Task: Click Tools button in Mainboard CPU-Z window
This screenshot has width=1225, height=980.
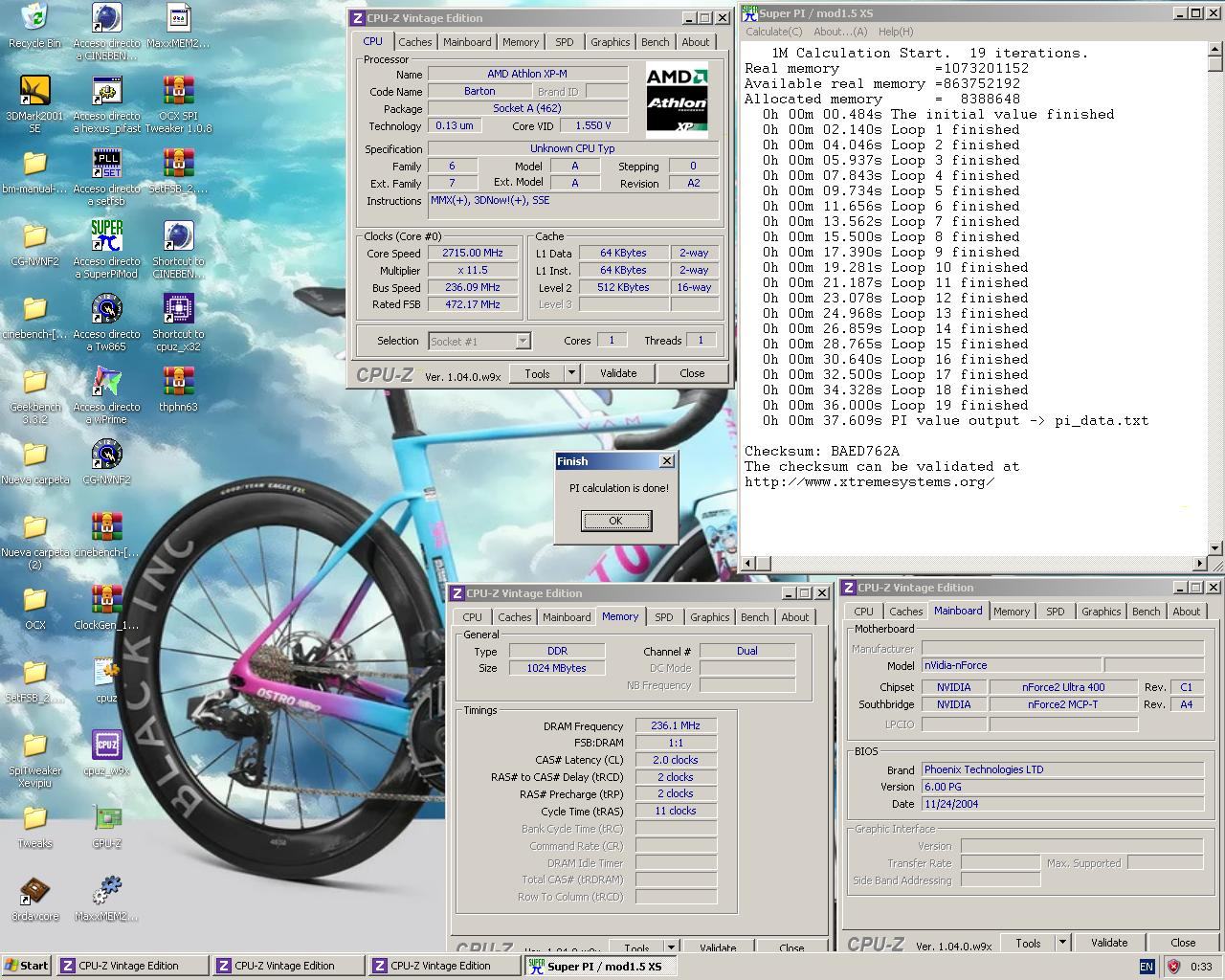Action: pyautogui.click(x=1028, y=943)
